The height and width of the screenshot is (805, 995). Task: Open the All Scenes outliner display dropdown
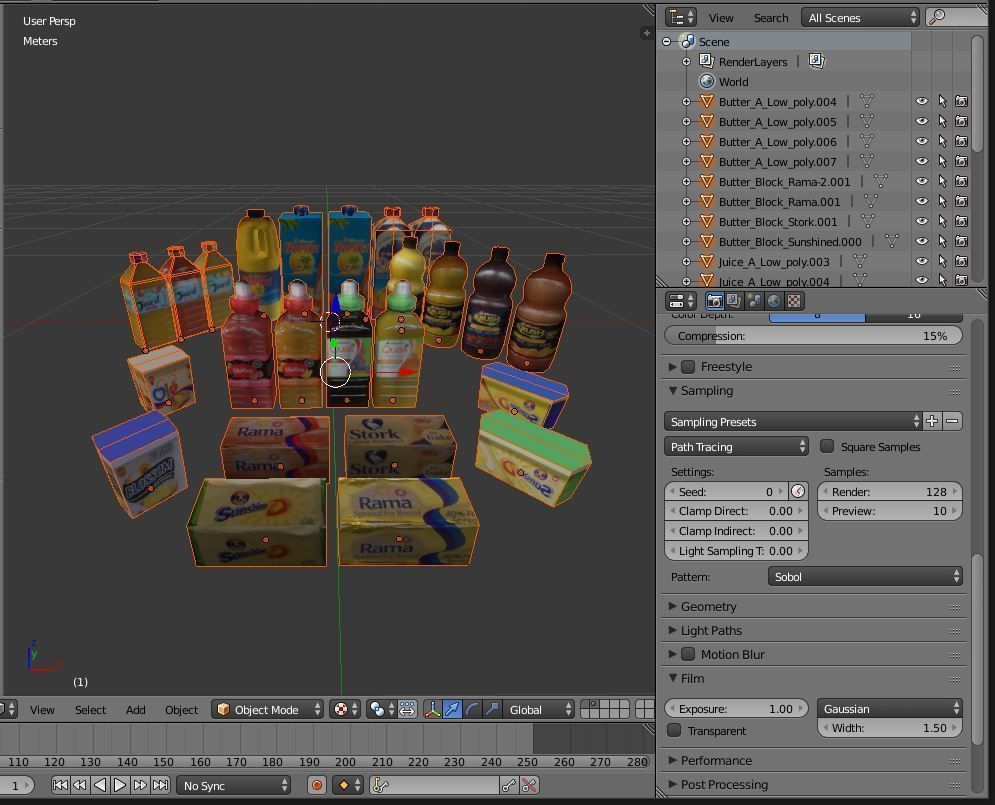[860, 17]
